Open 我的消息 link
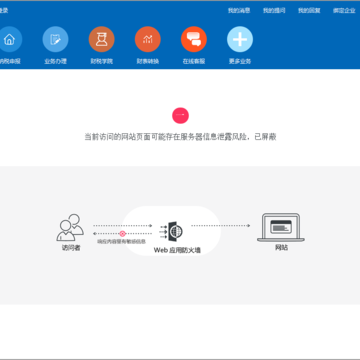This screenshot has height=360, width=360. pos(239,11)
